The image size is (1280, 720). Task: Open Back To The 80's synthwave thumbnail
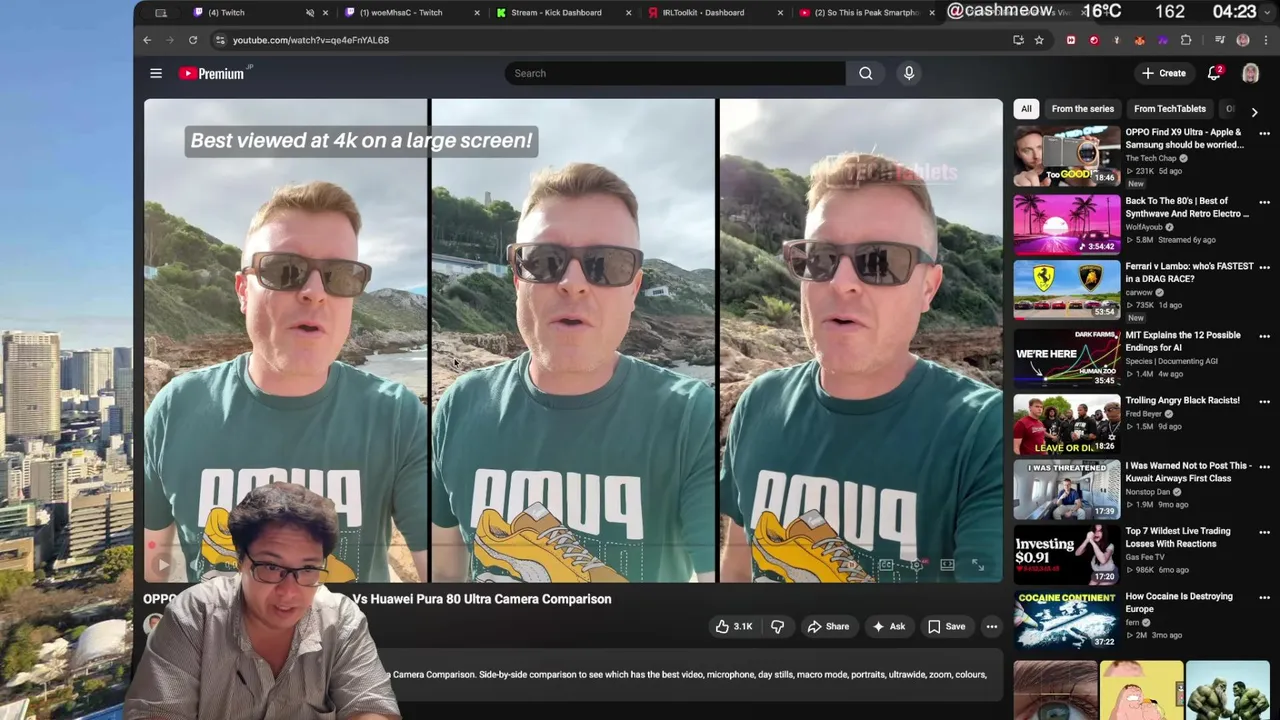(x=1067, y=223)
